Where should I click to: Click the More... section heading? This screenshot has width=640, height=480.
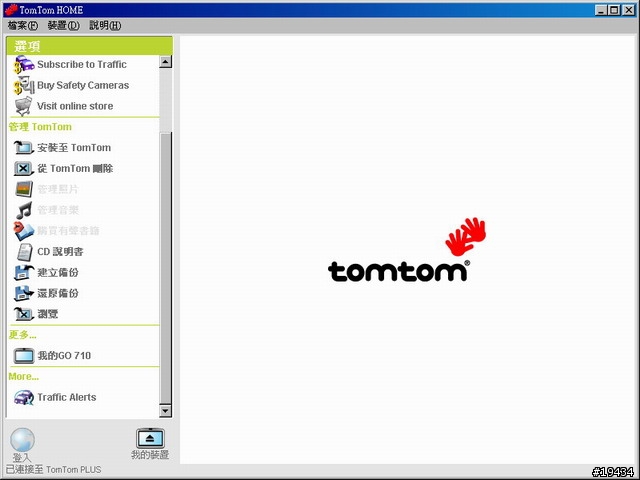coord(24,377)
